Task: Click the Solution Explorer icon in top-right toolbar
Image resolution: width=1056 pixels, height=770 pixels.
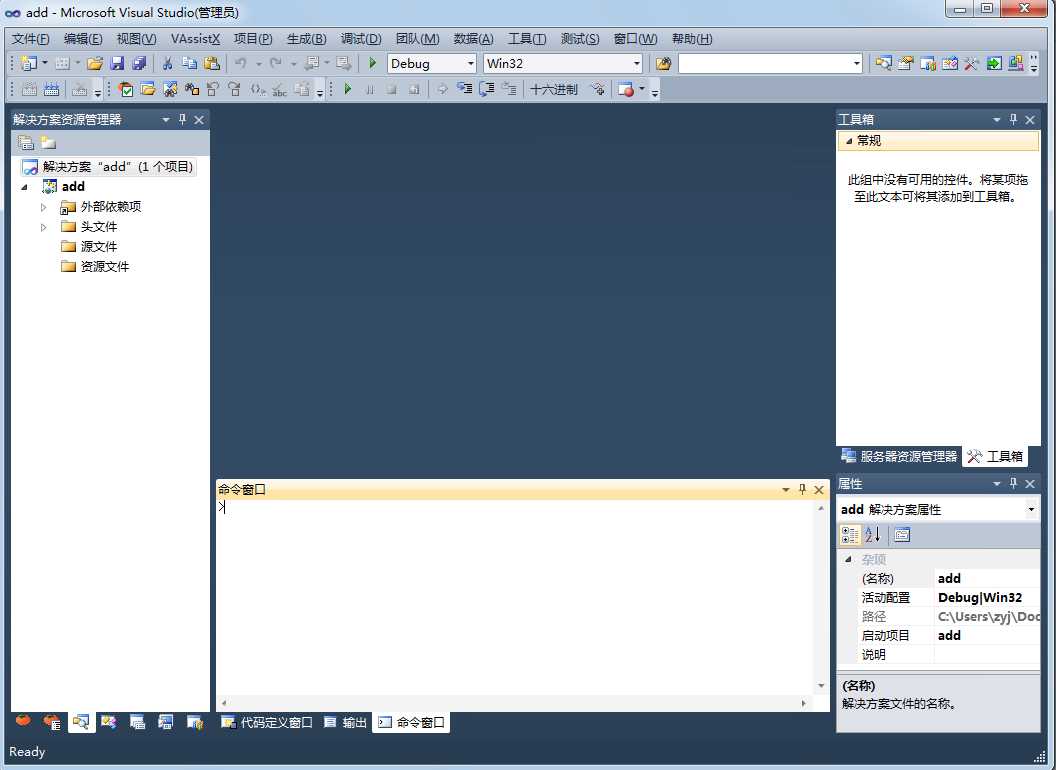Action: (x=884, y=63)
